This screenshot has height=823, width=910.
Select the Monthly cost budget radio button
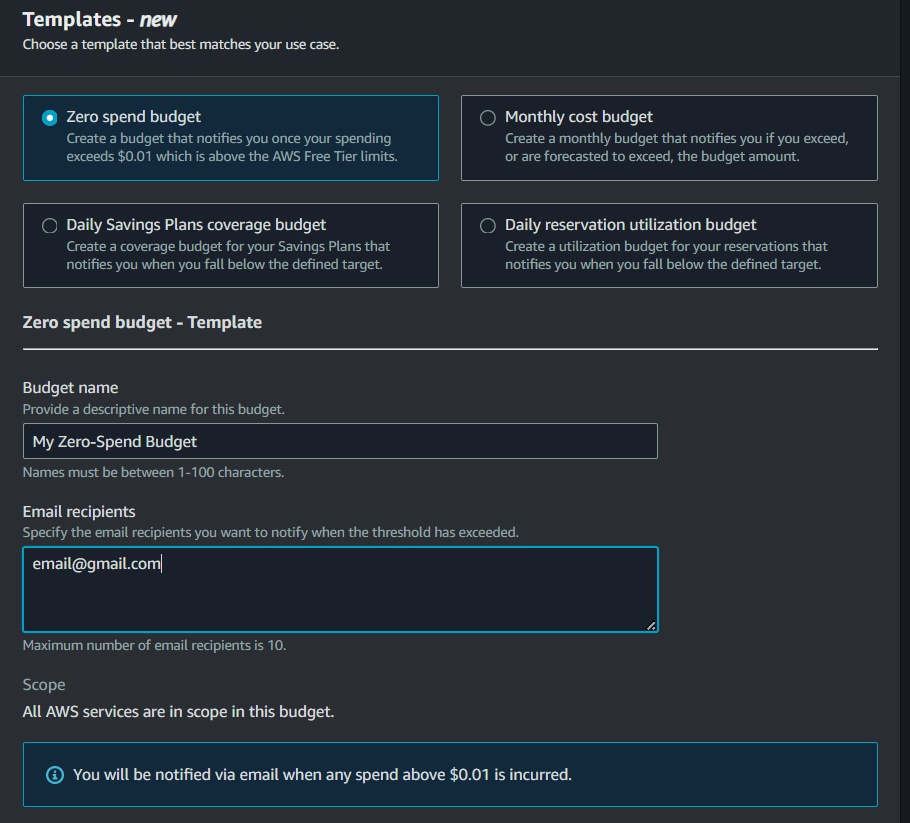(x=488, y=118)
